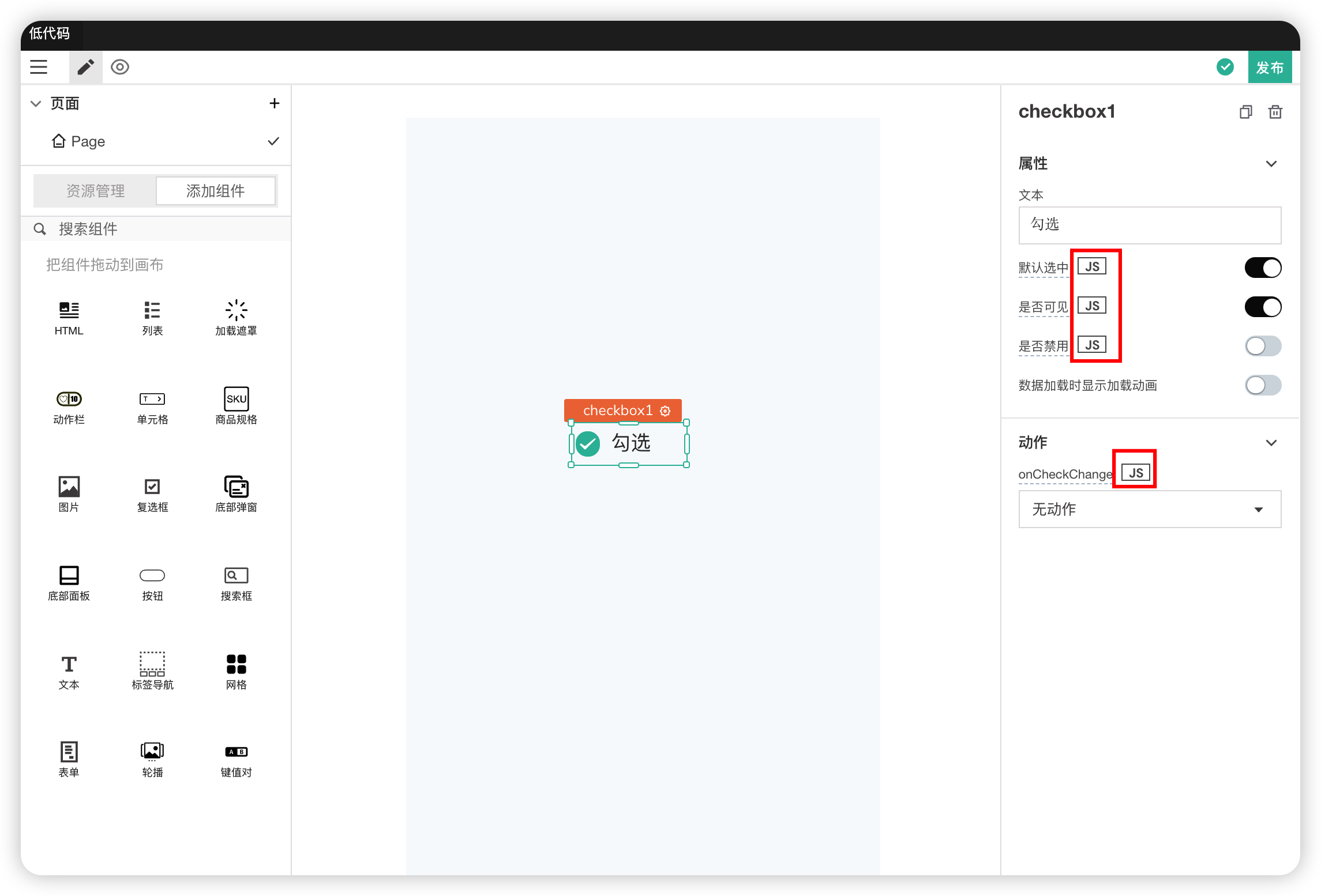Viewport: 1321px width, 896px height.
Task: Add a new page with plus icon
Action: [275, 103]
